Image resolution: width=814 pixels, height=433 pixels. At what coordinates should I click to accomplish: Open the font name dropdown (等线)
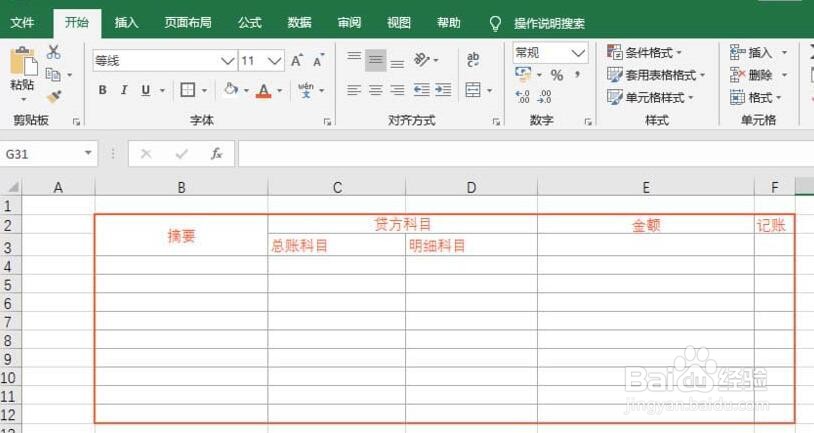pyautogui.click(x=227, y=61)
